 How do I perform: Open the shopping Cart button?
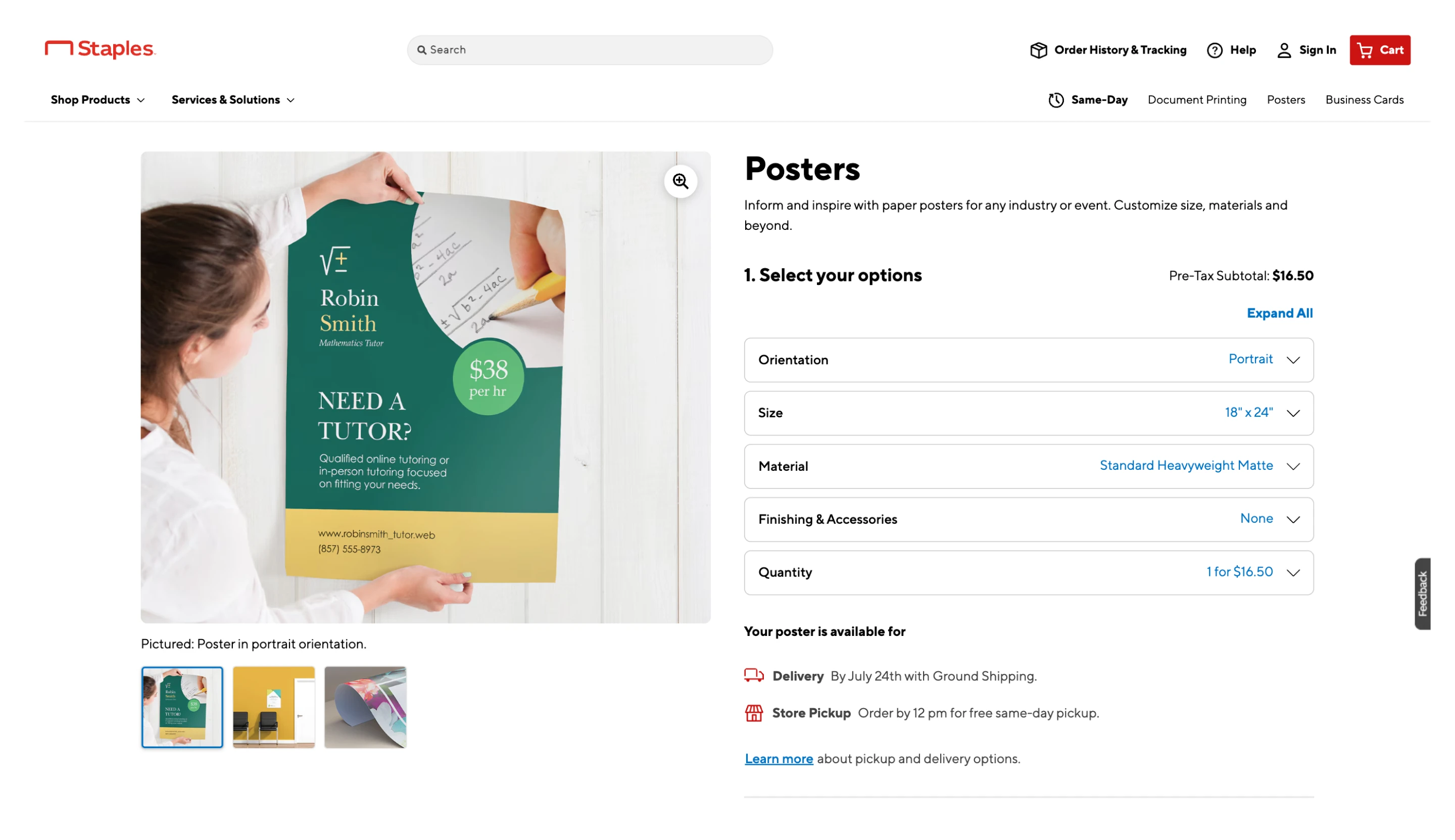(1379, 50)
